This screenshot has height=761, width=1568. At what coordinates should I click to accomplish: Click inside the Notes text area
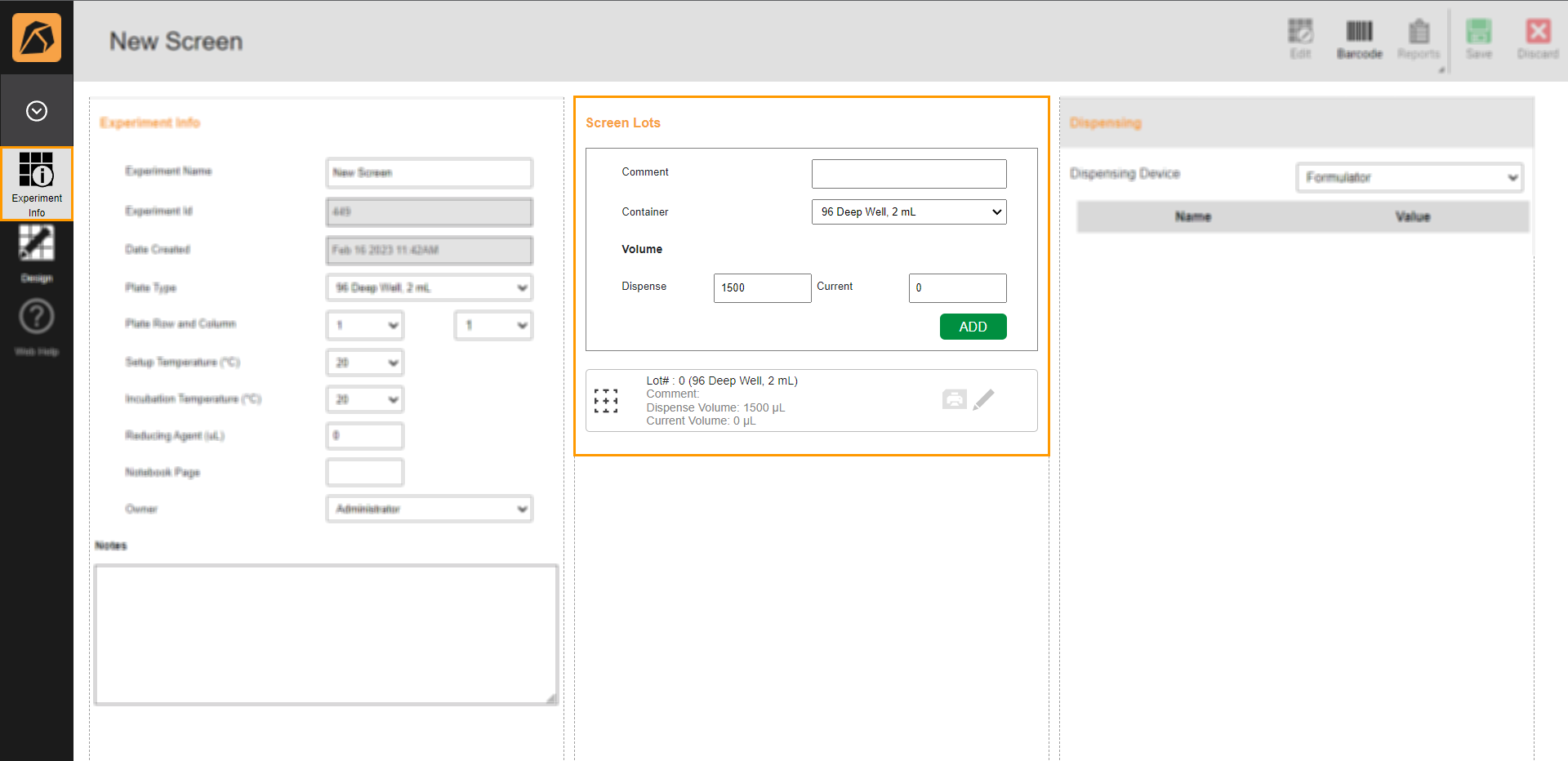pyautogui.click(x=325, y=634)
